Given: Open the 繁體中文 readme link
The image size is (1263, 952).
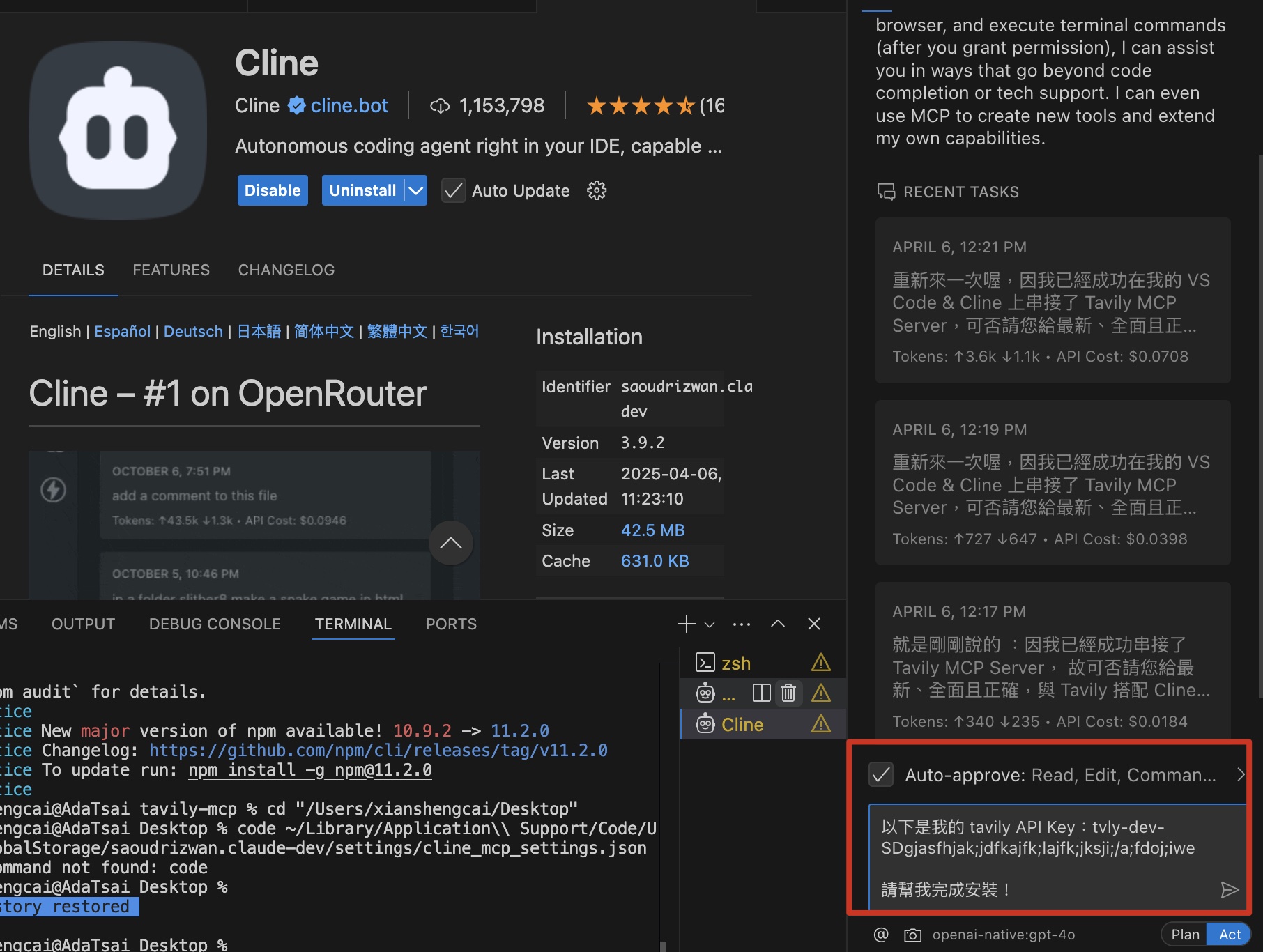Looking at the screenshot, I should (x=397, y=331).
